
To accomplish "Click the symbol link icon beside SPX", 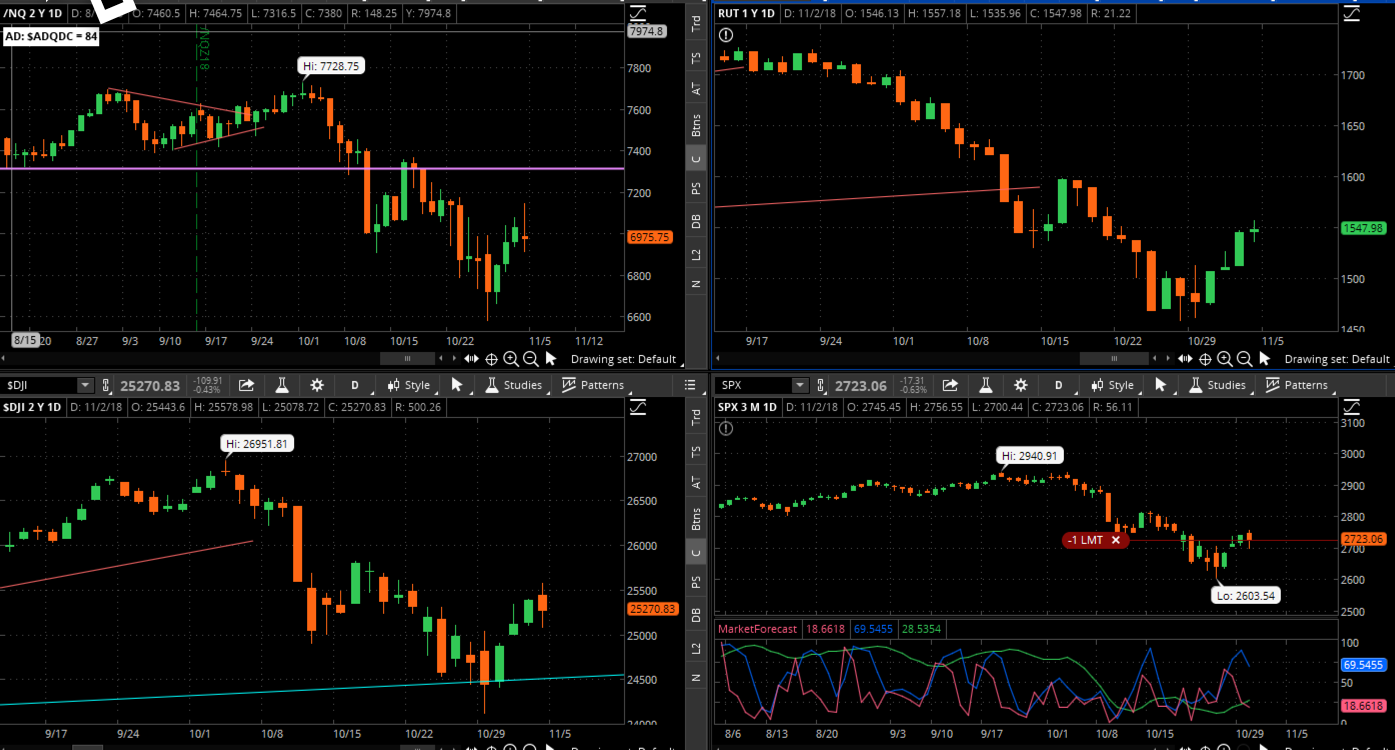I will click(820, 386).
